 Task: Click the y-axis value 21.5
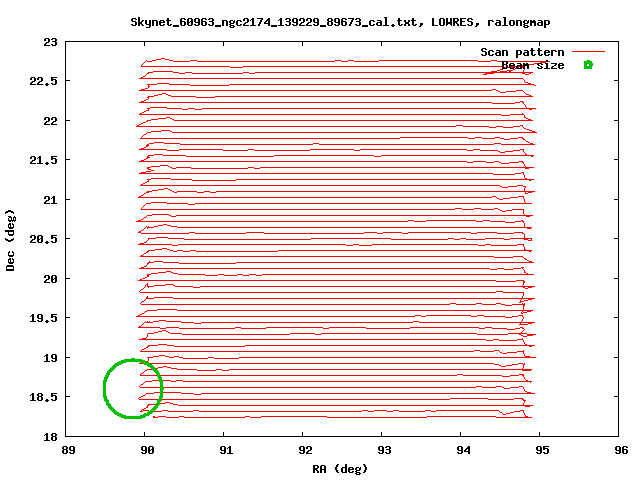pyautogui.click(x=44, y=160)
